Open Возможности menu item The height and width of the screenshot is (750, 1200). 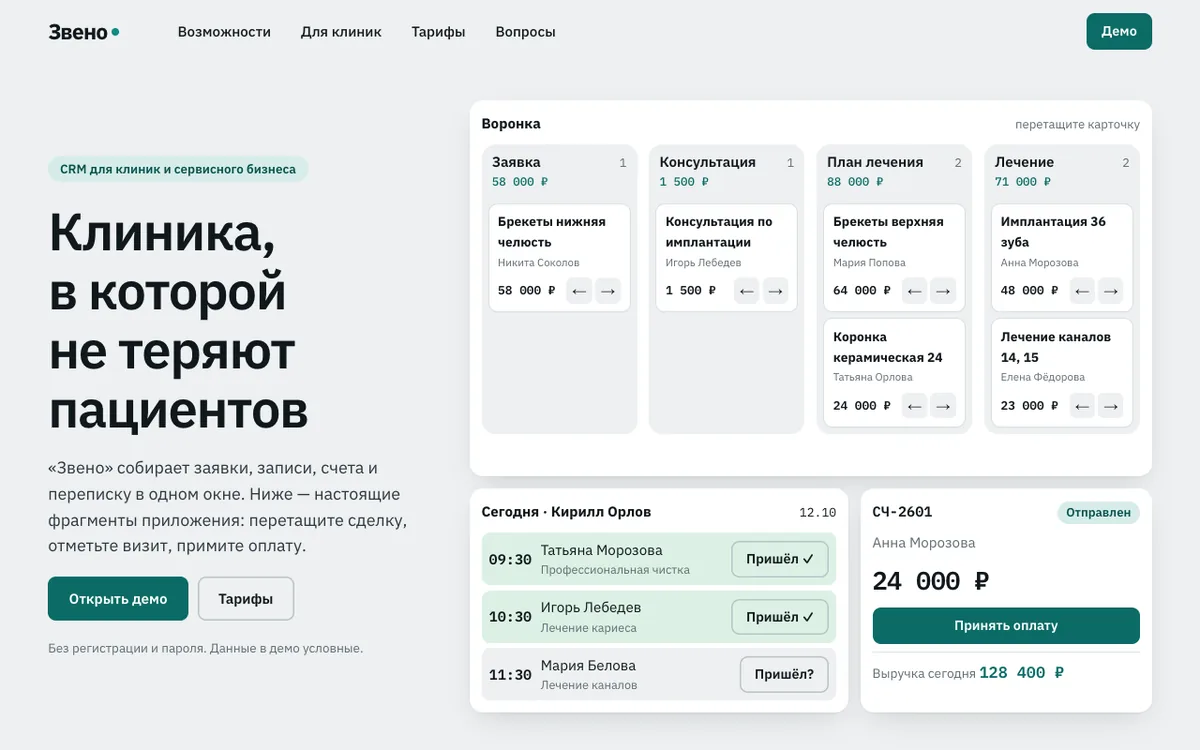224,32
